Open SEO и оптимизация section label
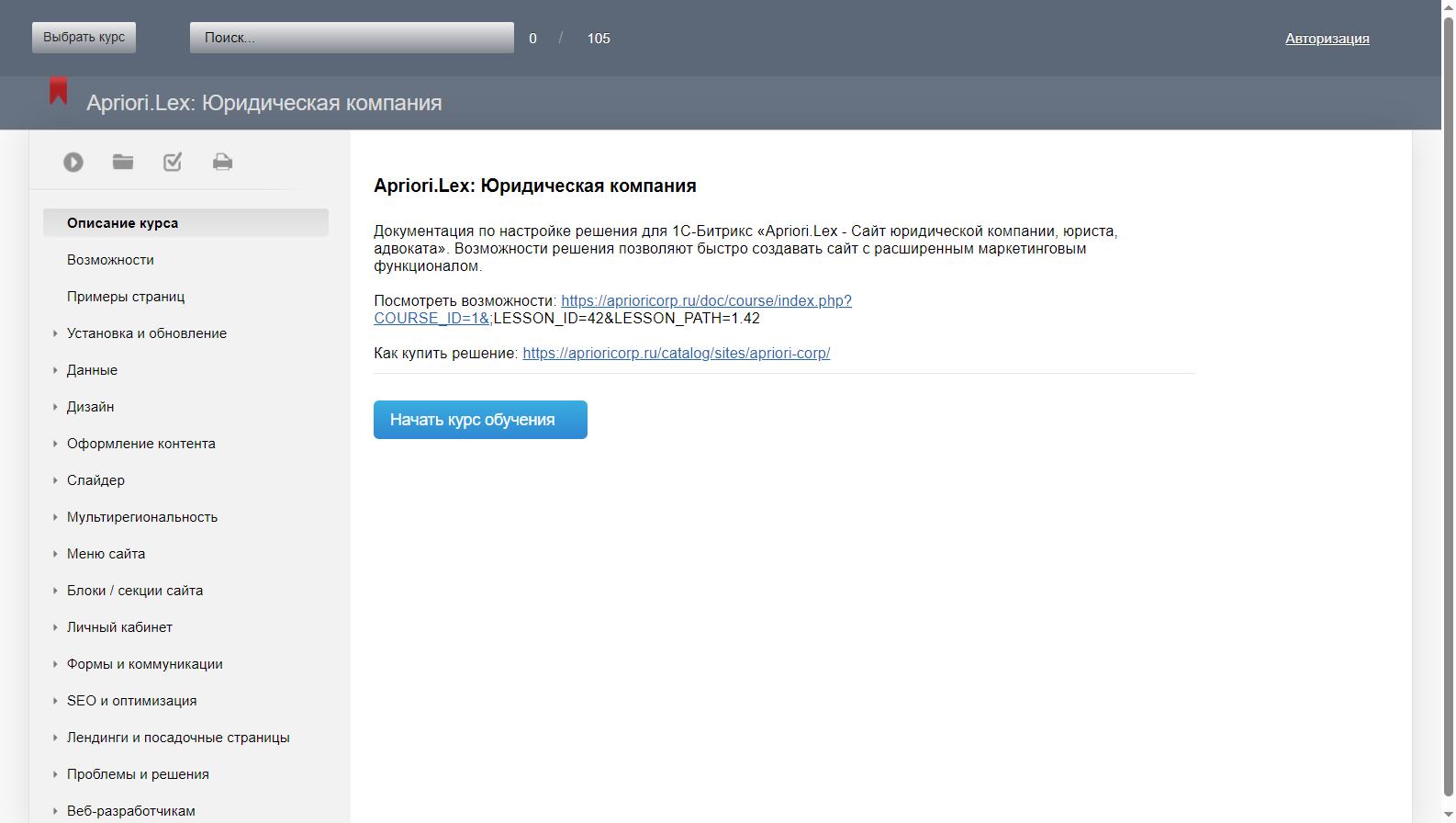 click(x=131, y=701)
